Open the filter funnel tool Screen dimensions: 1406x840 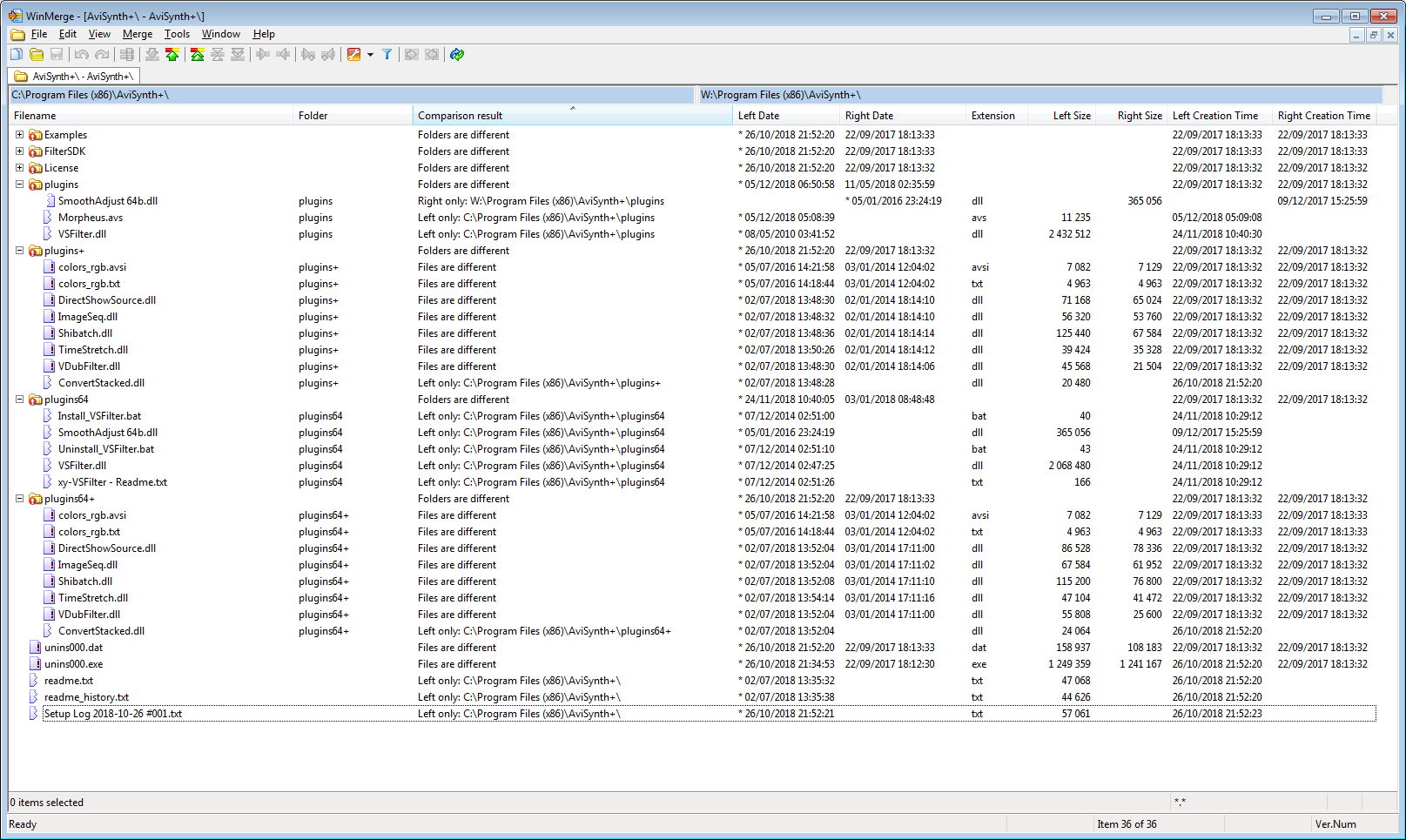(x=387, y=55)
